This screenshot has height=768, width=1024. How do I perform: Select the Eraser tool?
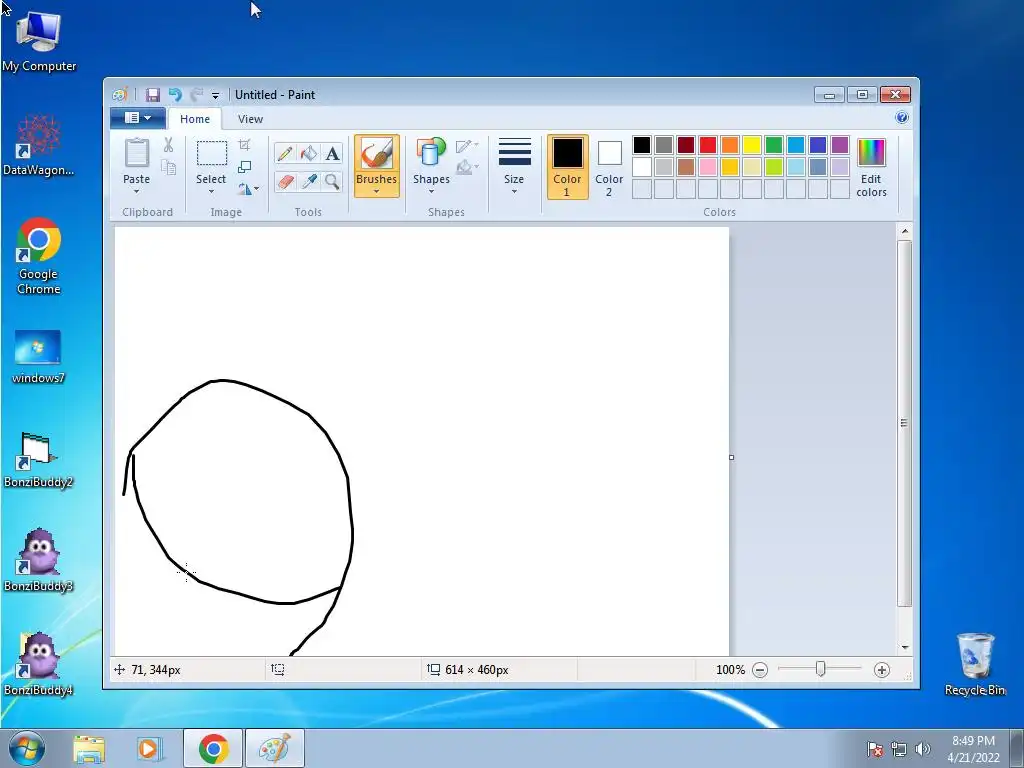285,181
